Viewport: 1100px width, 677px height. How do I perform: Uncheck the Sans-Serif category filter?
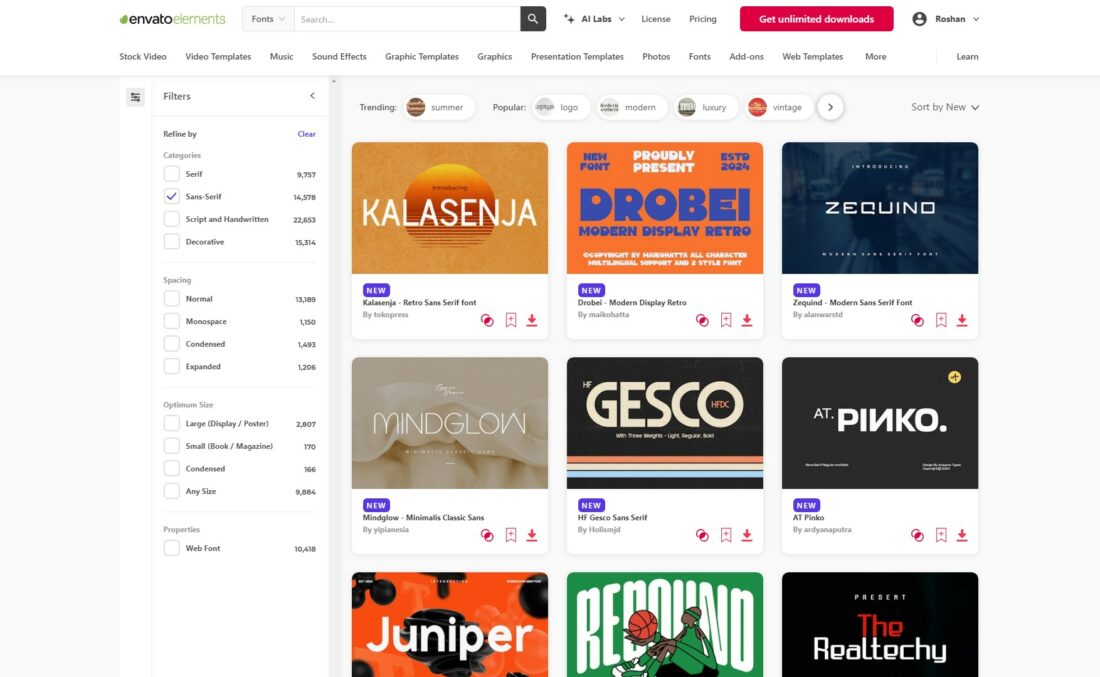(171, 196)
